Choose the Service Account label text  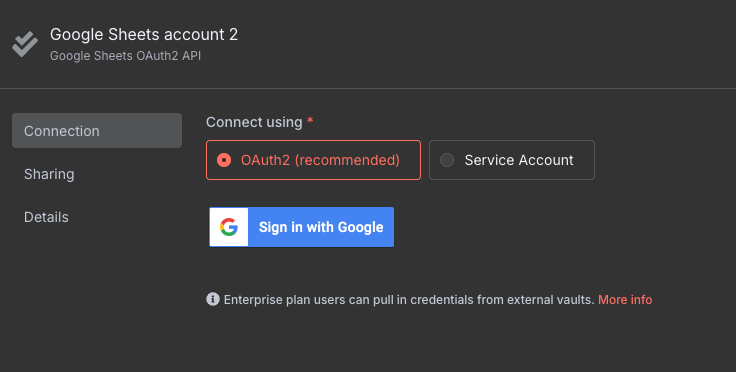pyautogui.click(x=519, y=160)
